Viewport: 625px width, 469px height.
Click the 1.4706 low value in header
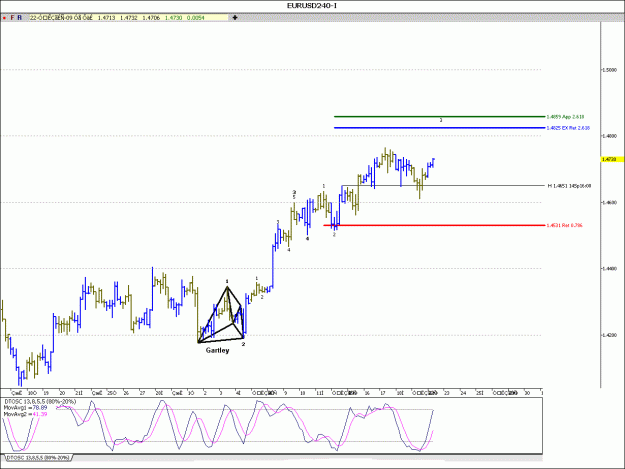(151, 18)
